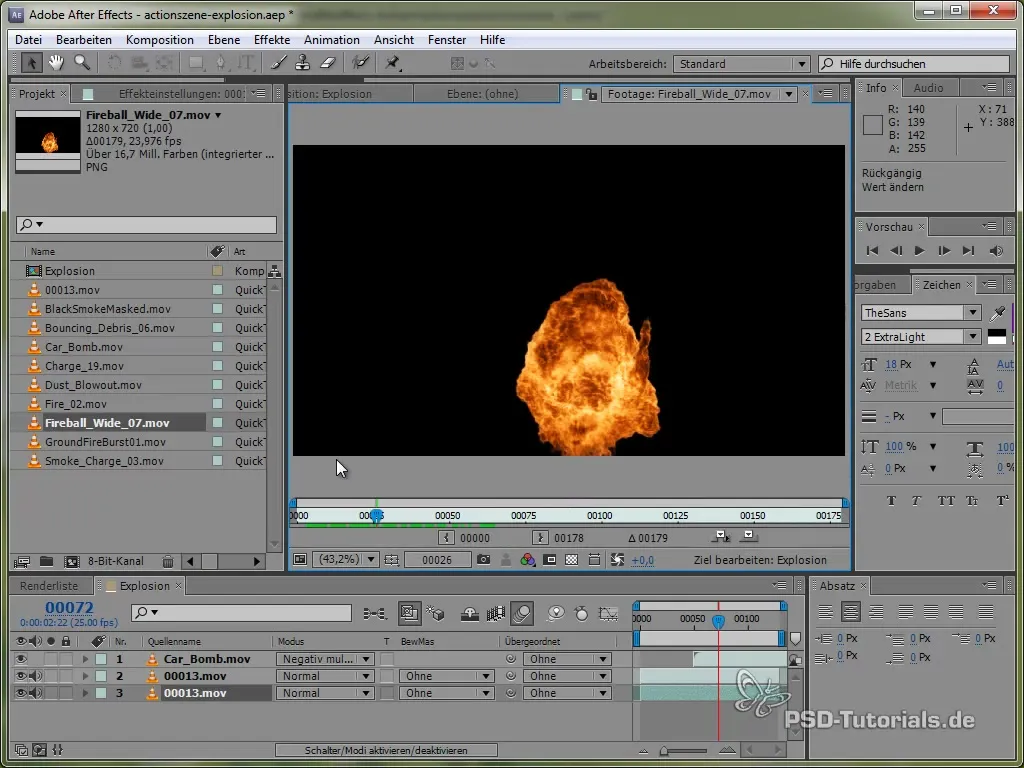Apply faux bold in Zeichen panel

click(x=891, y=501)
